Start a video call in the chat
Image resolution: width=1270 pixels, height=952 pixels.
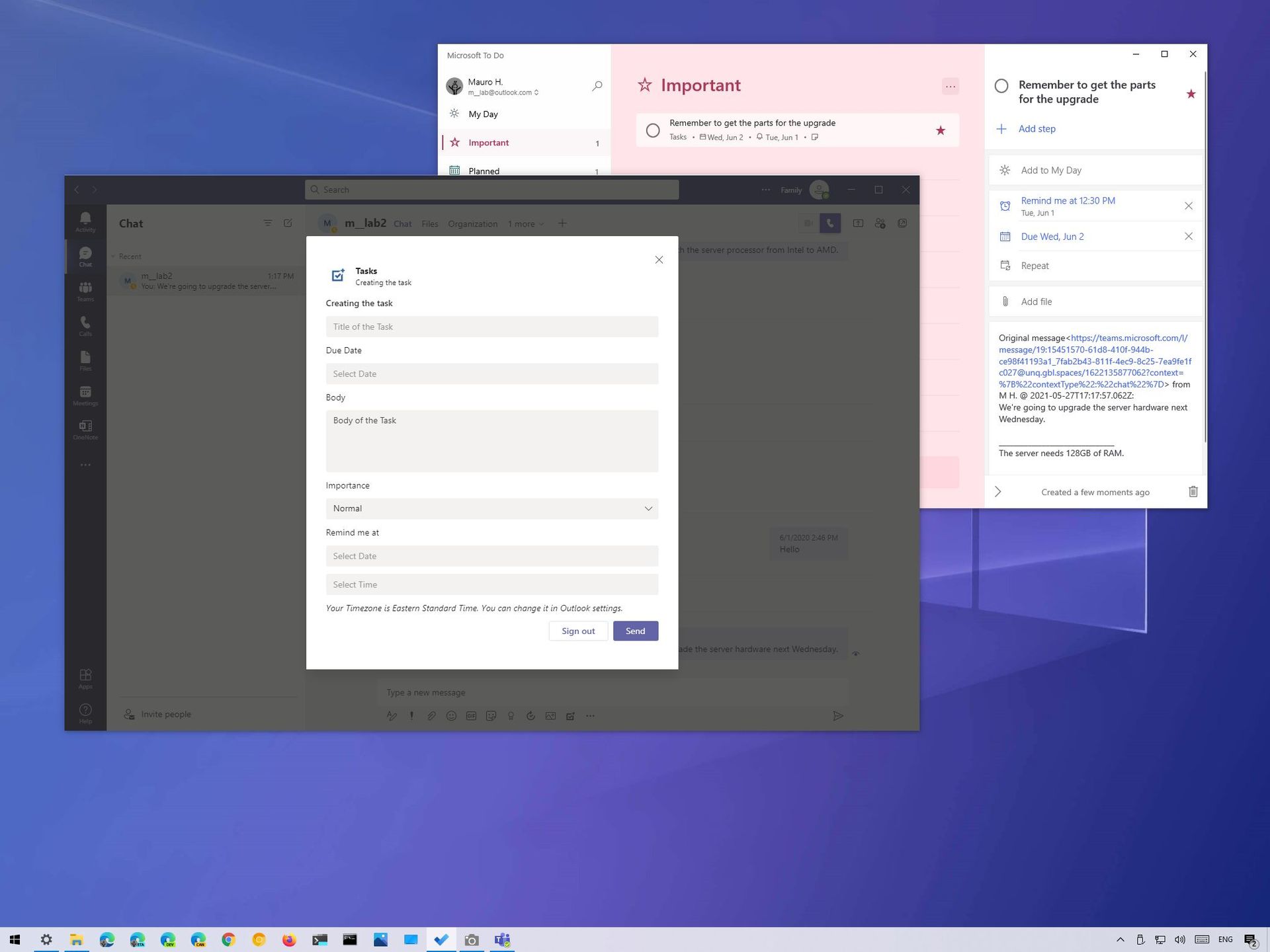(x=808, y=223)
